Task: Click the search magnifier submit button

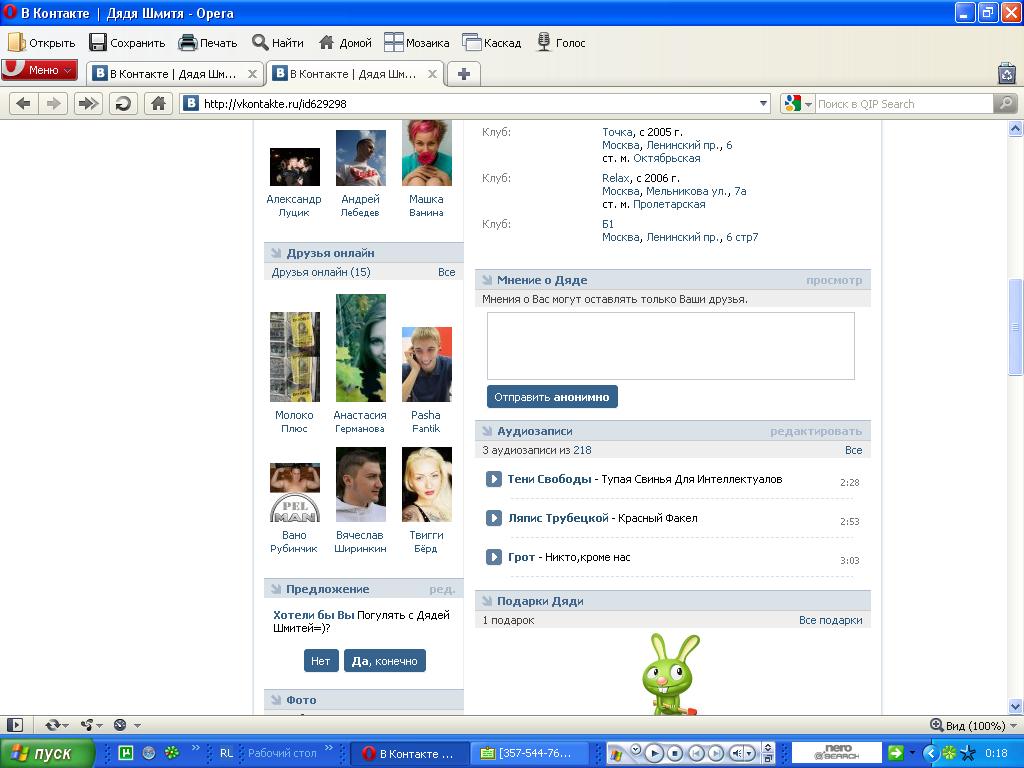Action: [x=1004, y=104]
